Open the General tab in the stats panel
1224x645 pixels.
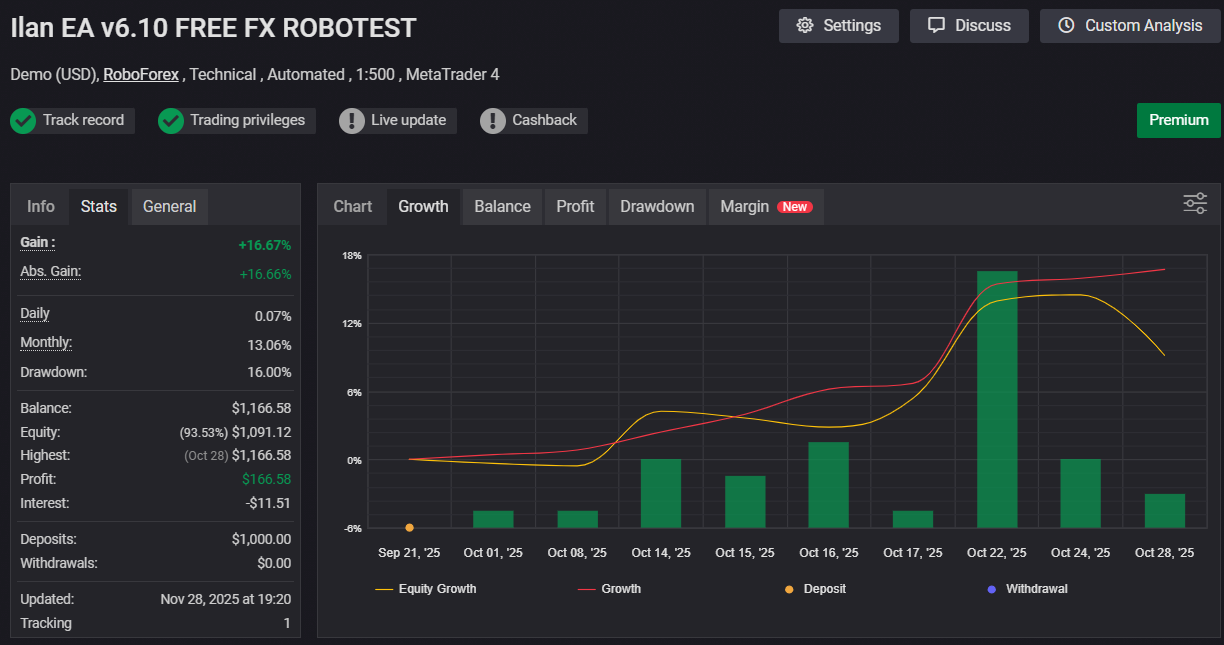(169, 207)
